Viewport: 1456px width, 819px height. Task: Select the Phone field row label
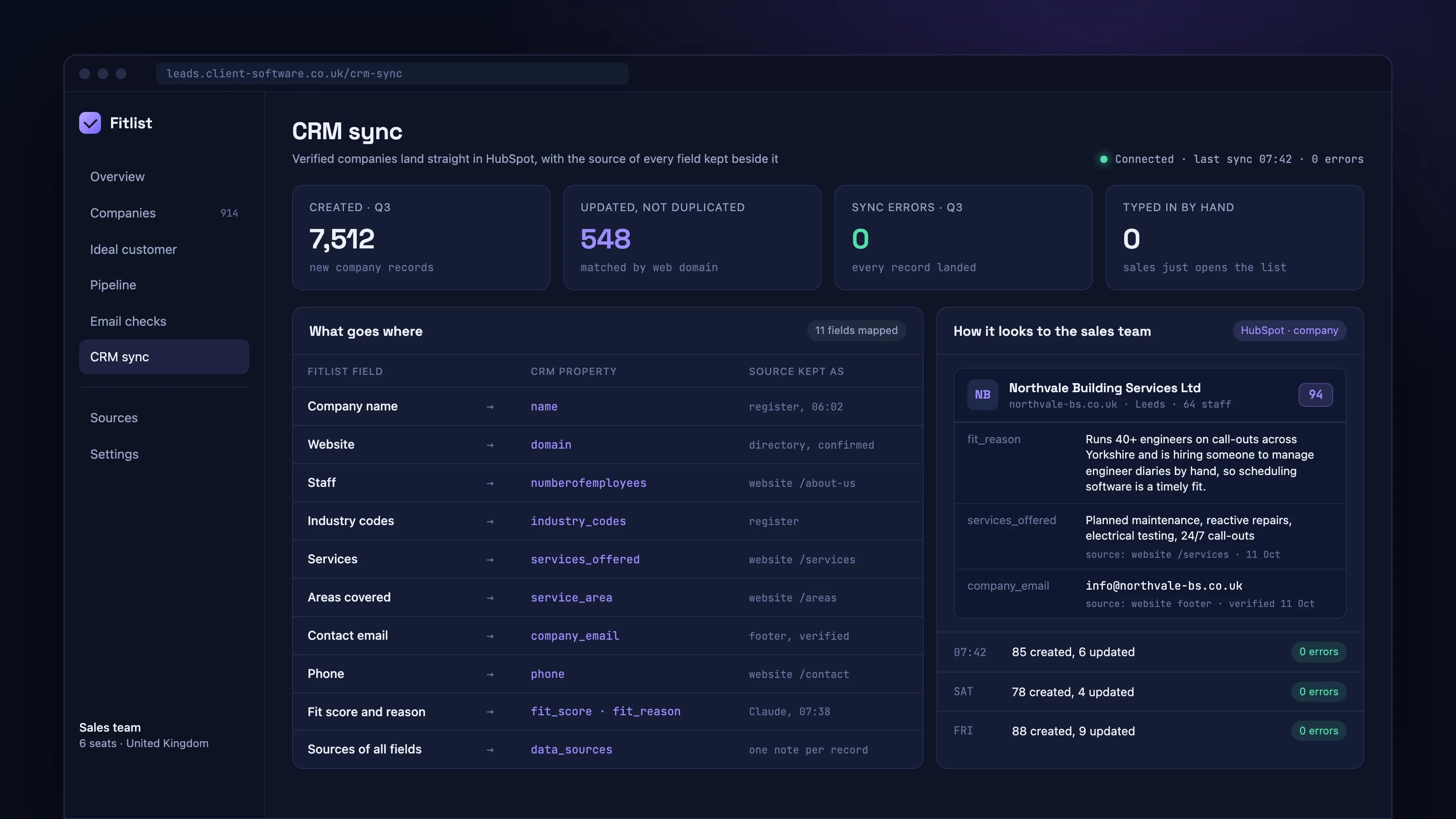[326, 674]
